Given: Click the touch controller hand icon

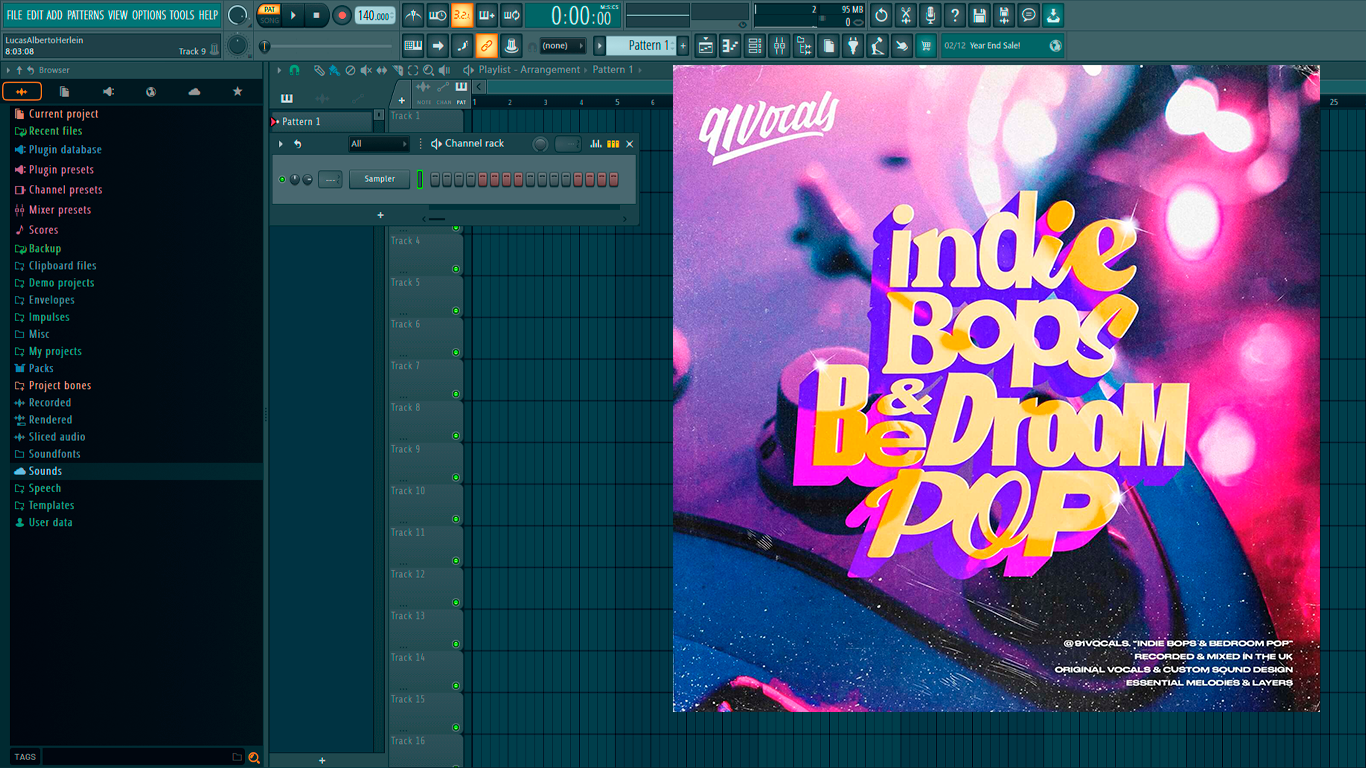Looking at the screenshot, I should (902, 45).
